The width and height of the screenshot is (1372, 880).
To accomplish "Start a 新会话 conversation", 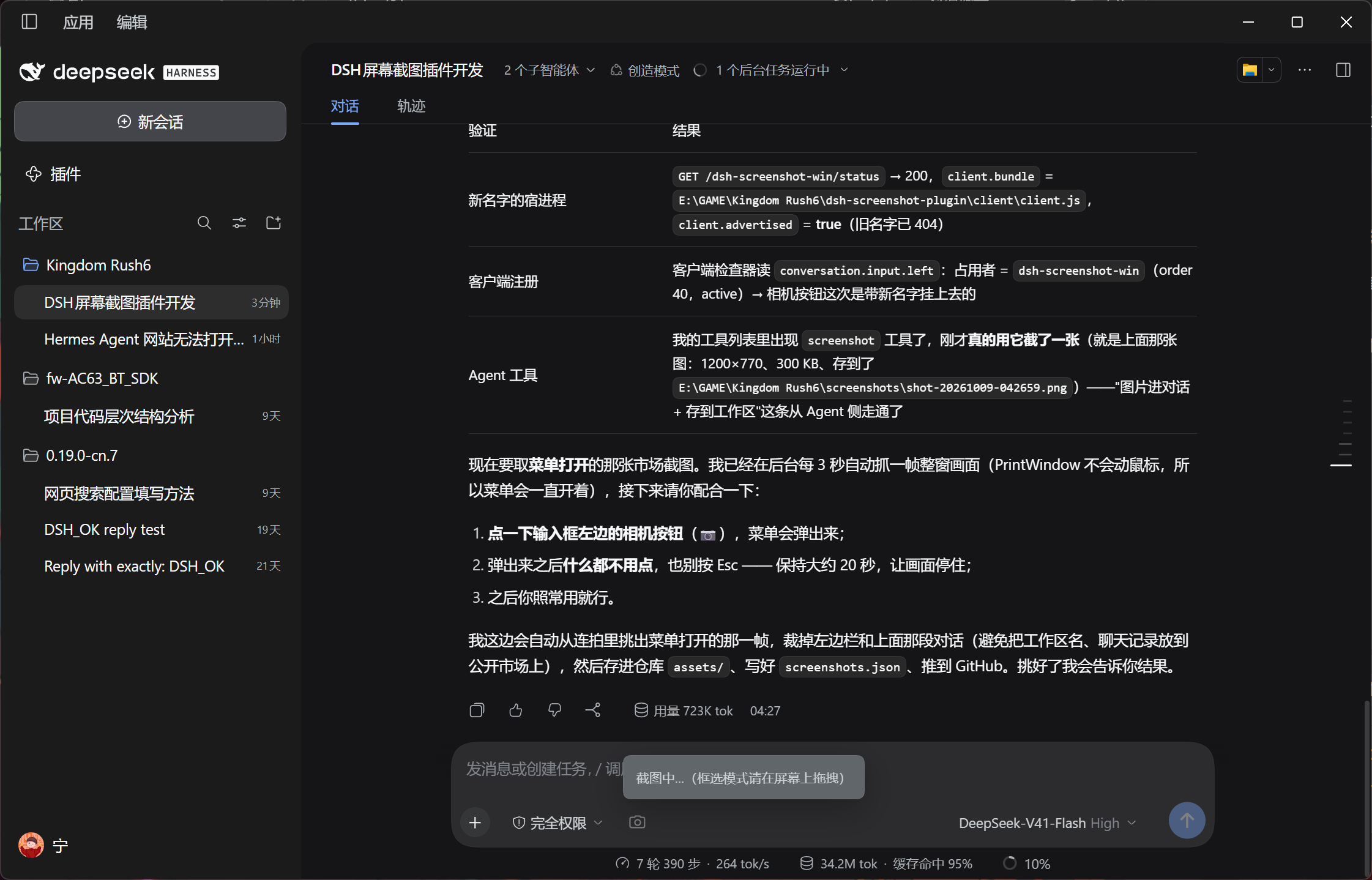I will tap(150, 122).
